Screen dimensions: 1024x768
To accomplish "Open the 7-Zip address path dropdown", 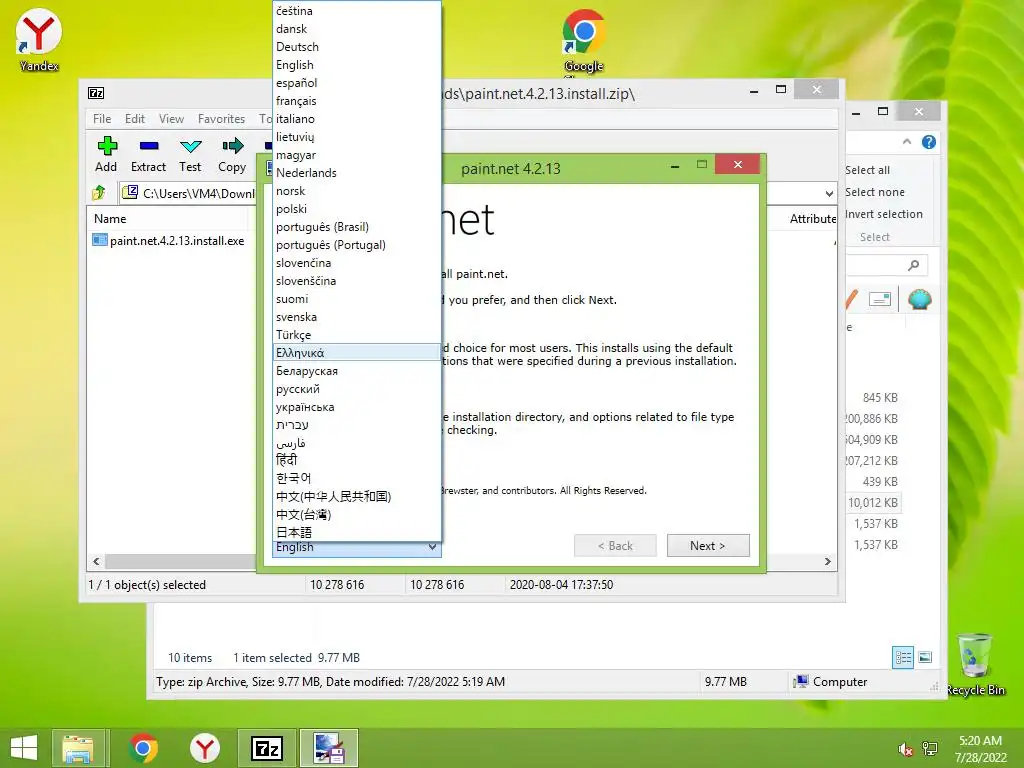I will tap(829, 193).
